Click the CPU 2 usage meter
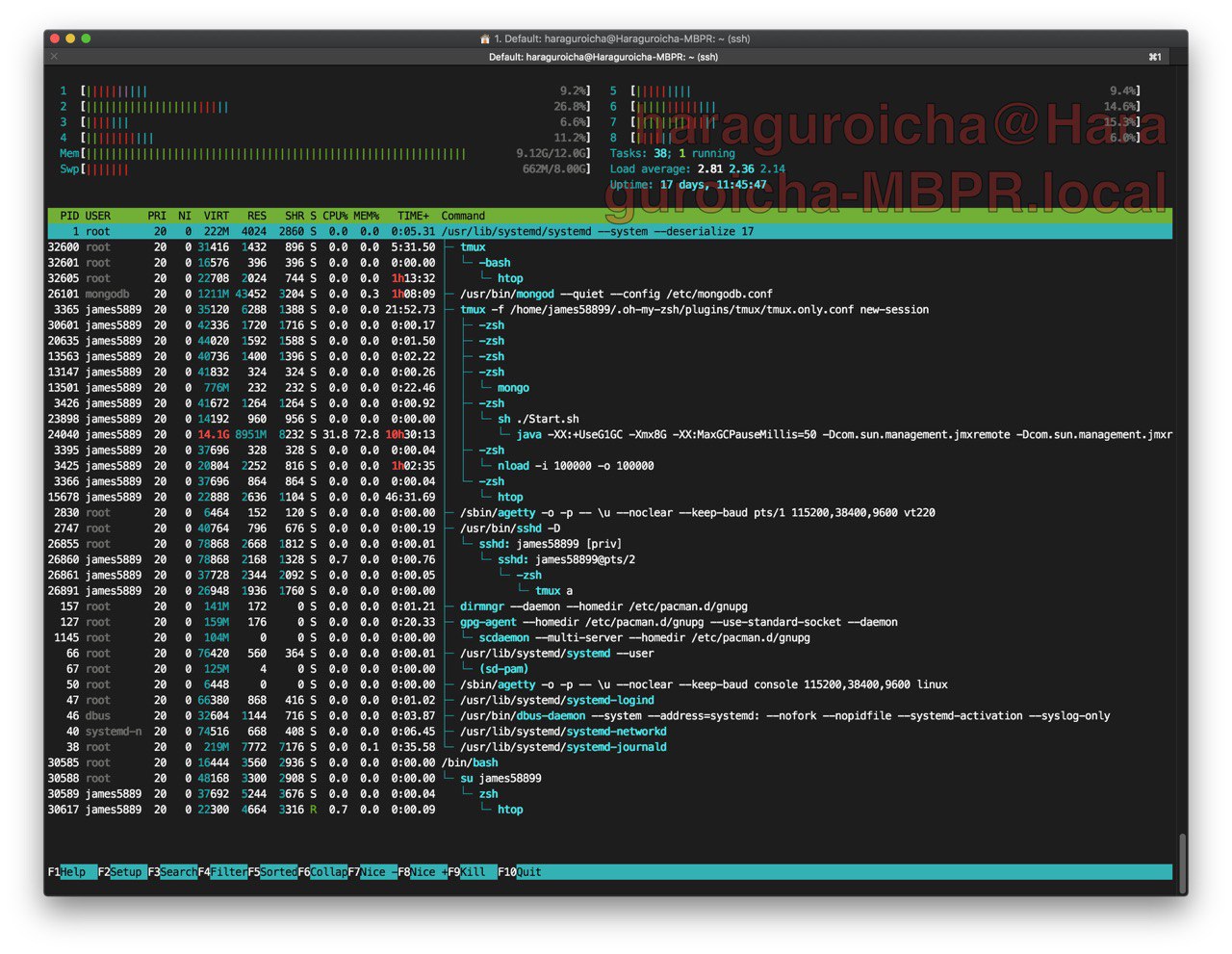Screen dimensions: 1232x954 324,107
